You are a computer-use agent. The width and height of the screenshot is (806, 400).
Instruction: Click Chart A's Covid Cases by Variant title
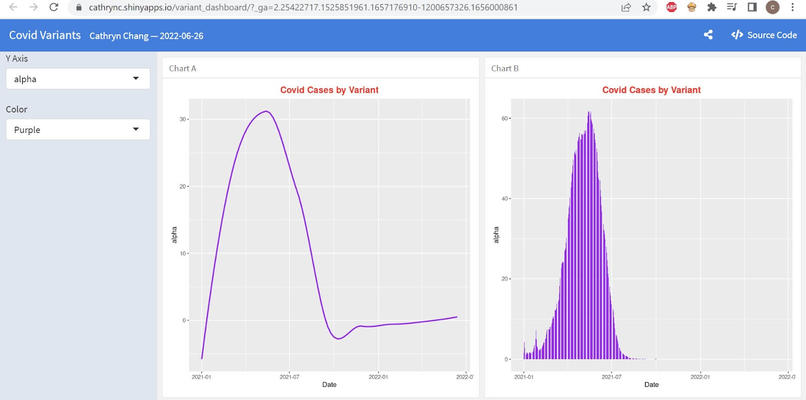tap(329, 90)
